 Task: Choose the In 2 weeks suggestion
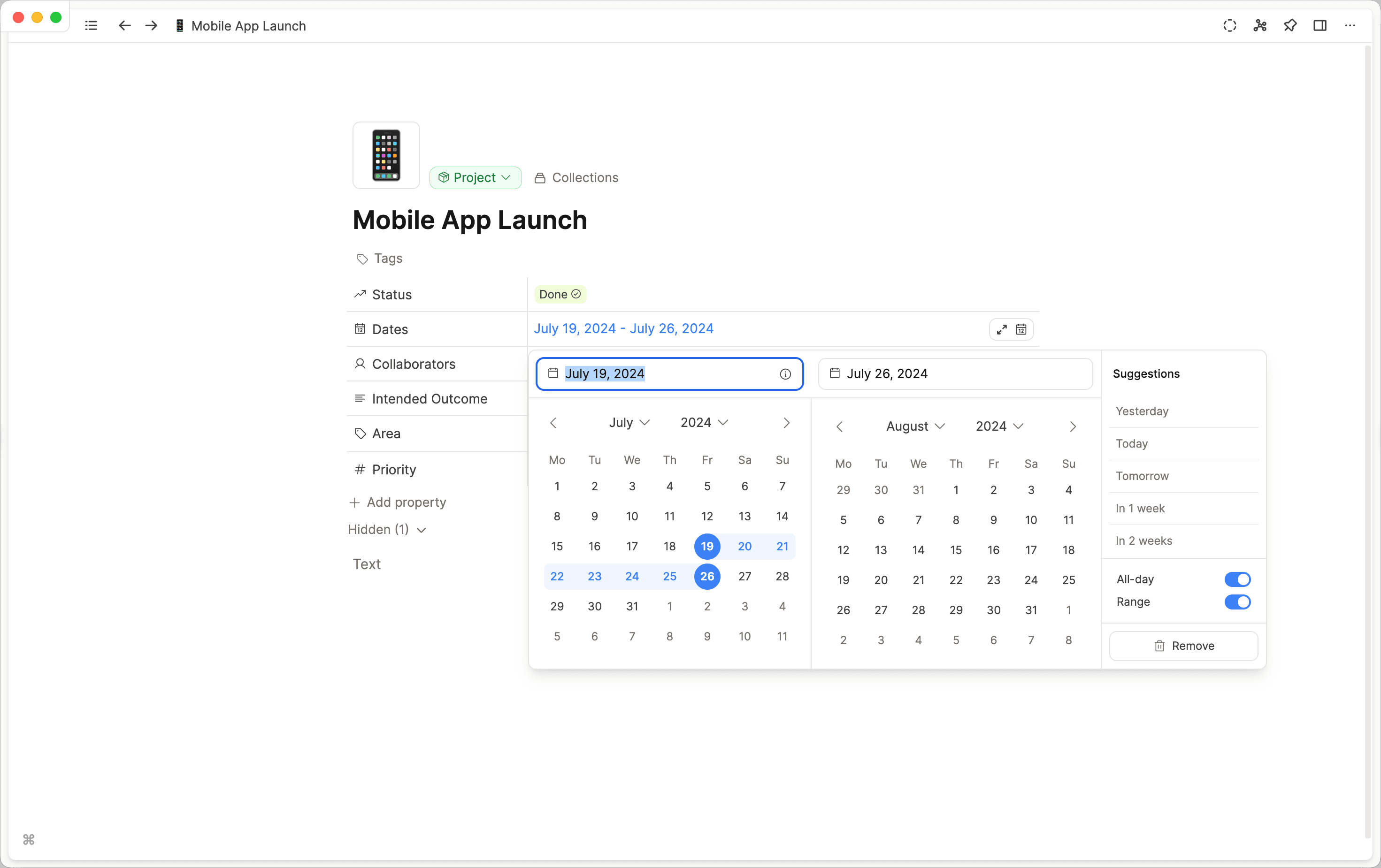pos(1143,541)
